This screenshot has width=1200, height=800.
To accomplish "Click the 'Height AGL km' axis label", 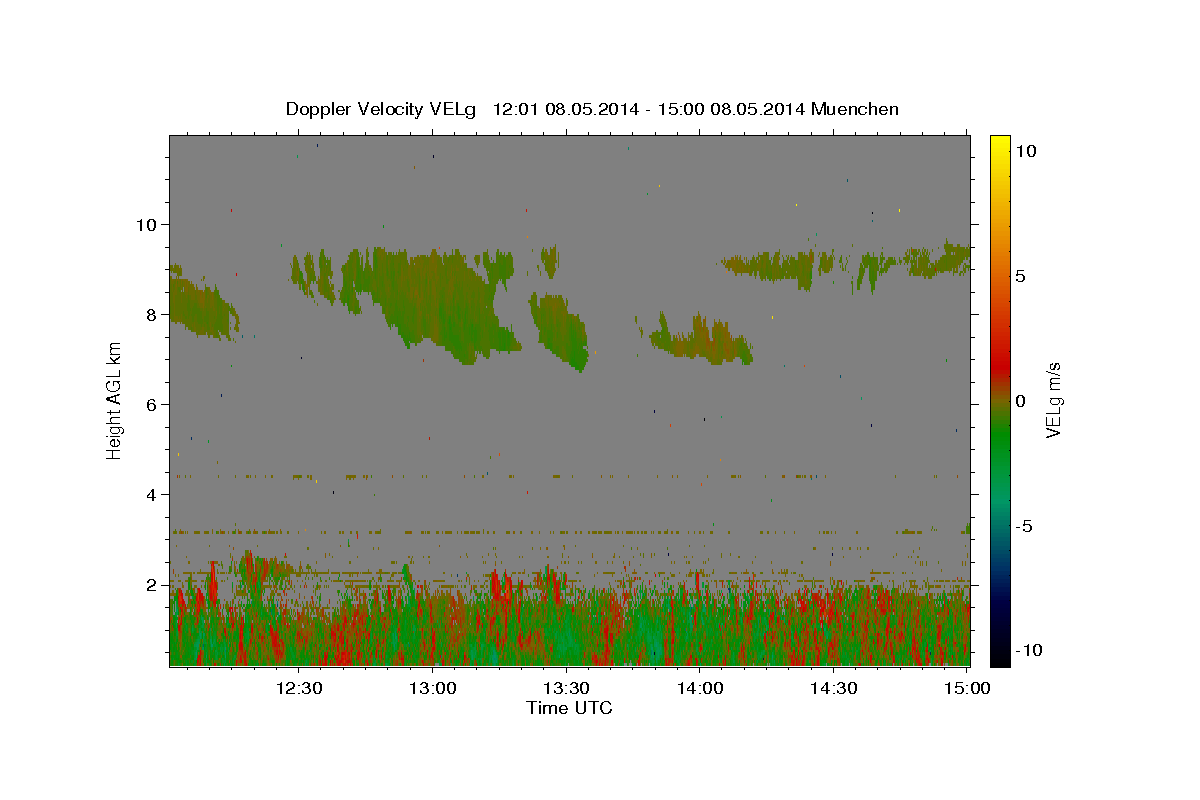I will click(115, 400).
